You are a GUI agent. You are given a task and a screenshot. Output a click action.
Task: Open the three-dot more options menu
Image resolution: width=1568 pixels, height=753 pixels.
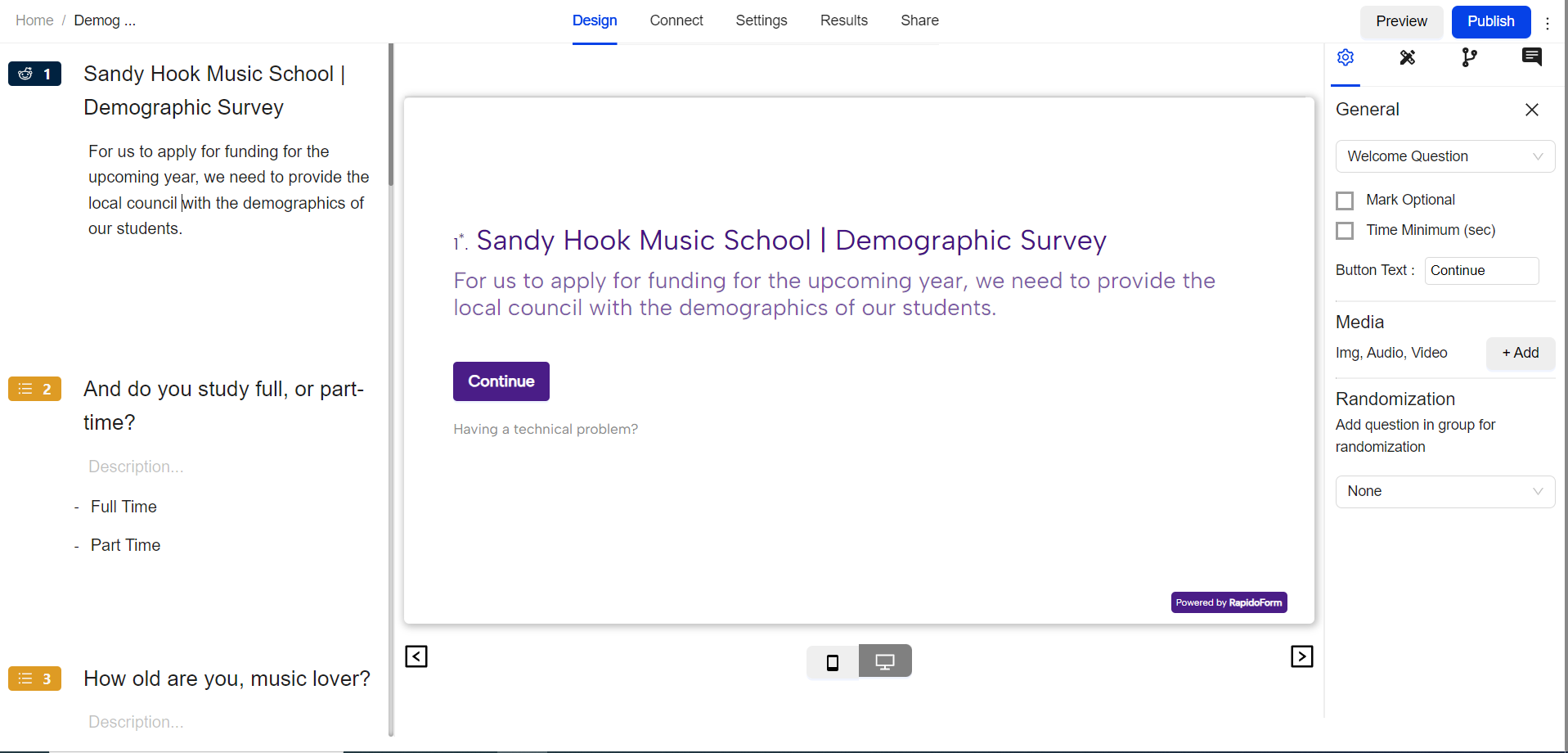(1548, 23)
